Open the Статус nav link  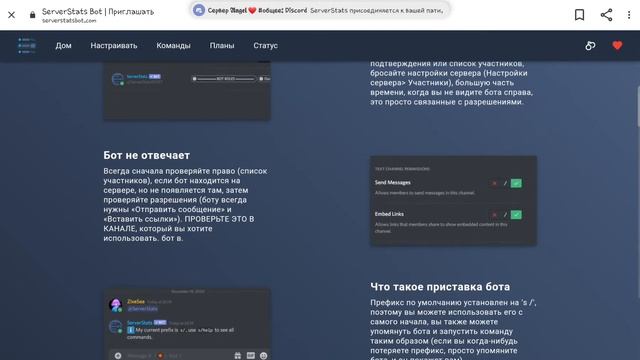265,46
